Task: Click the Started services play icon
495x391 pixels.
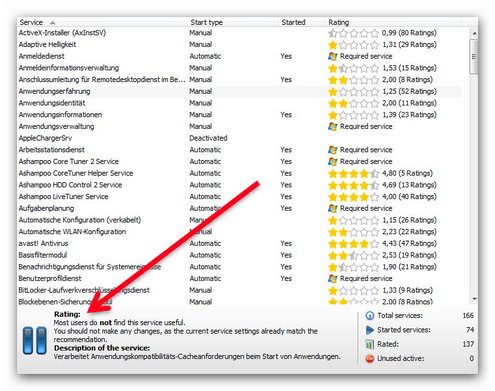Action: click(370, 330)
